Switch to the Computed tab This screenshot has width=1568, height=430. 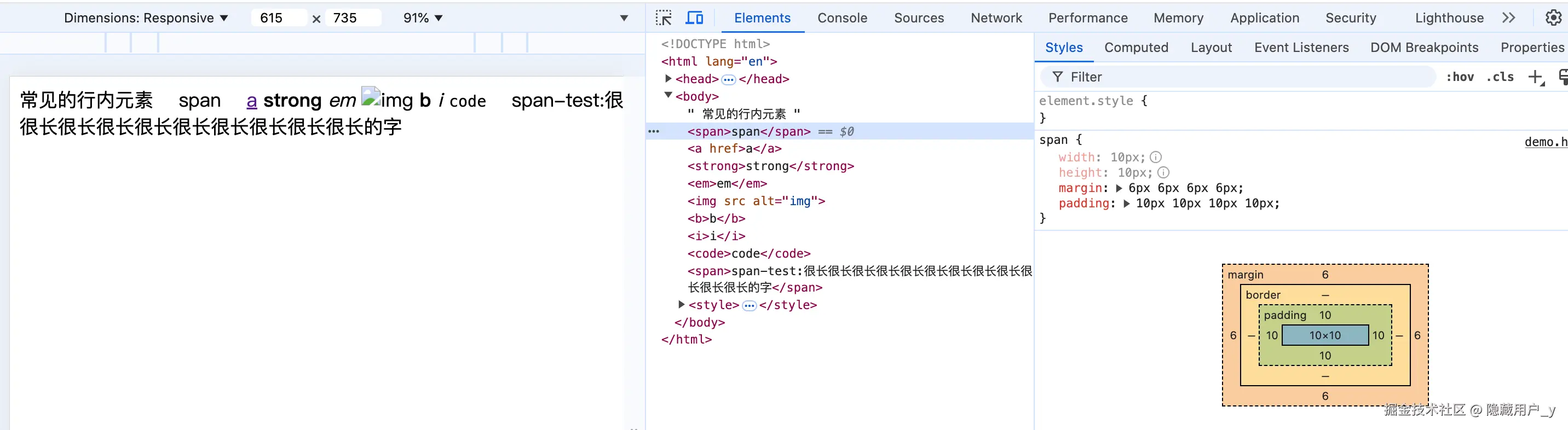tap(1136, 48)
